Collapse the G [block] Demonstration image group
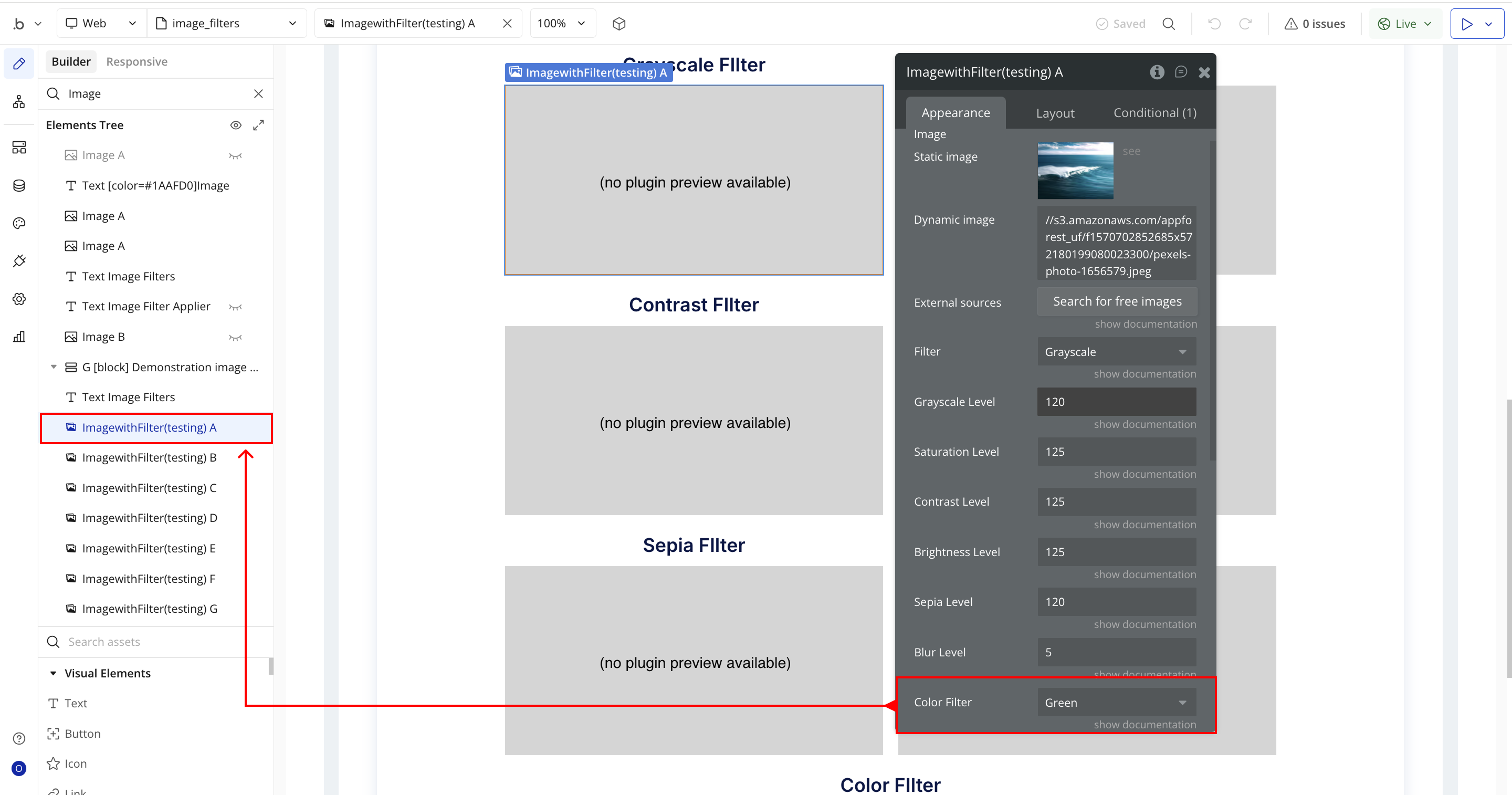1512x795 pixels. 54,367
